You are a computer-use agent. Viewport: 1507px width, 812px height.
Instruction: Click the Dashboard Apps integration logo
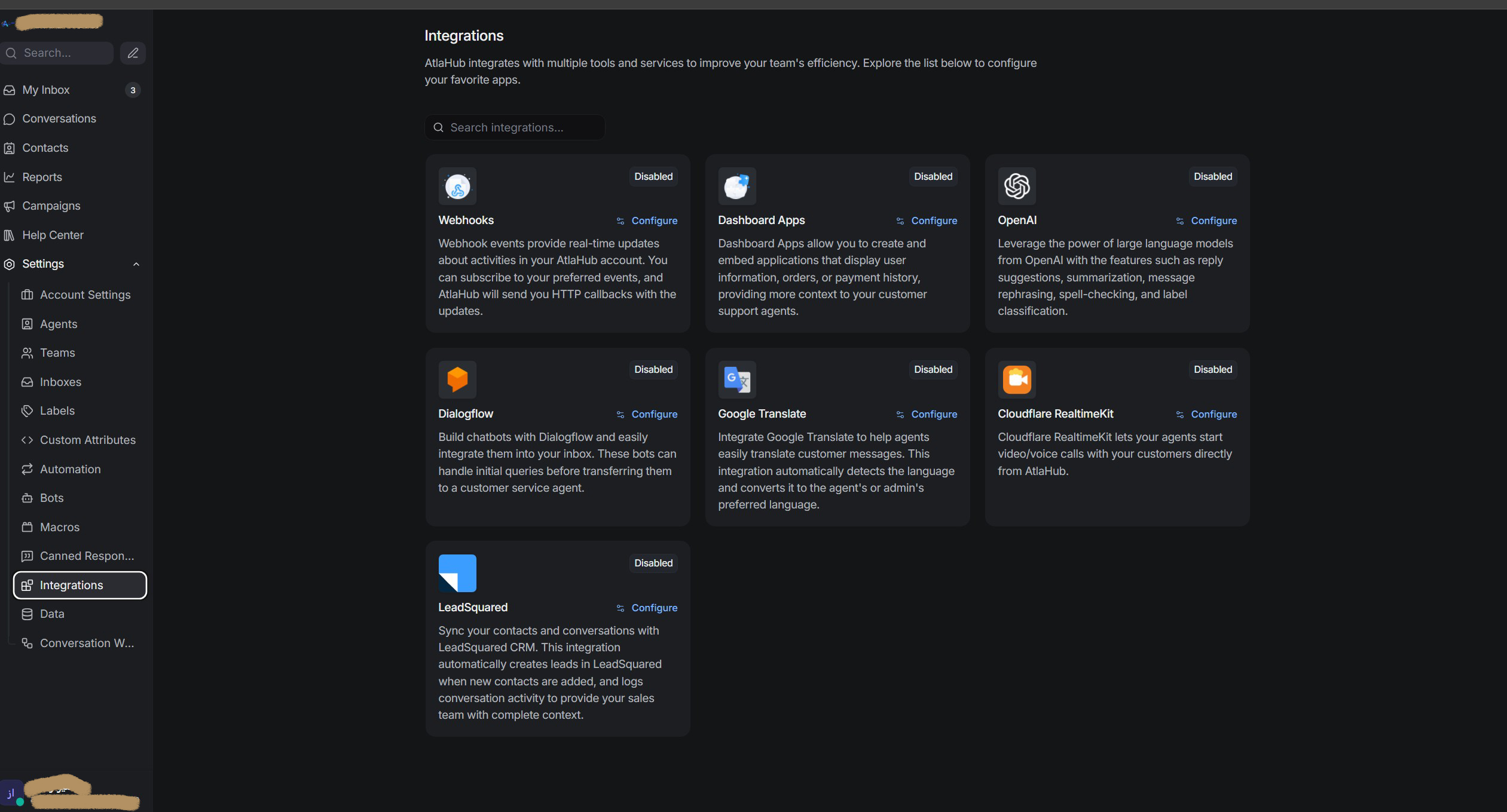[737, 186]
